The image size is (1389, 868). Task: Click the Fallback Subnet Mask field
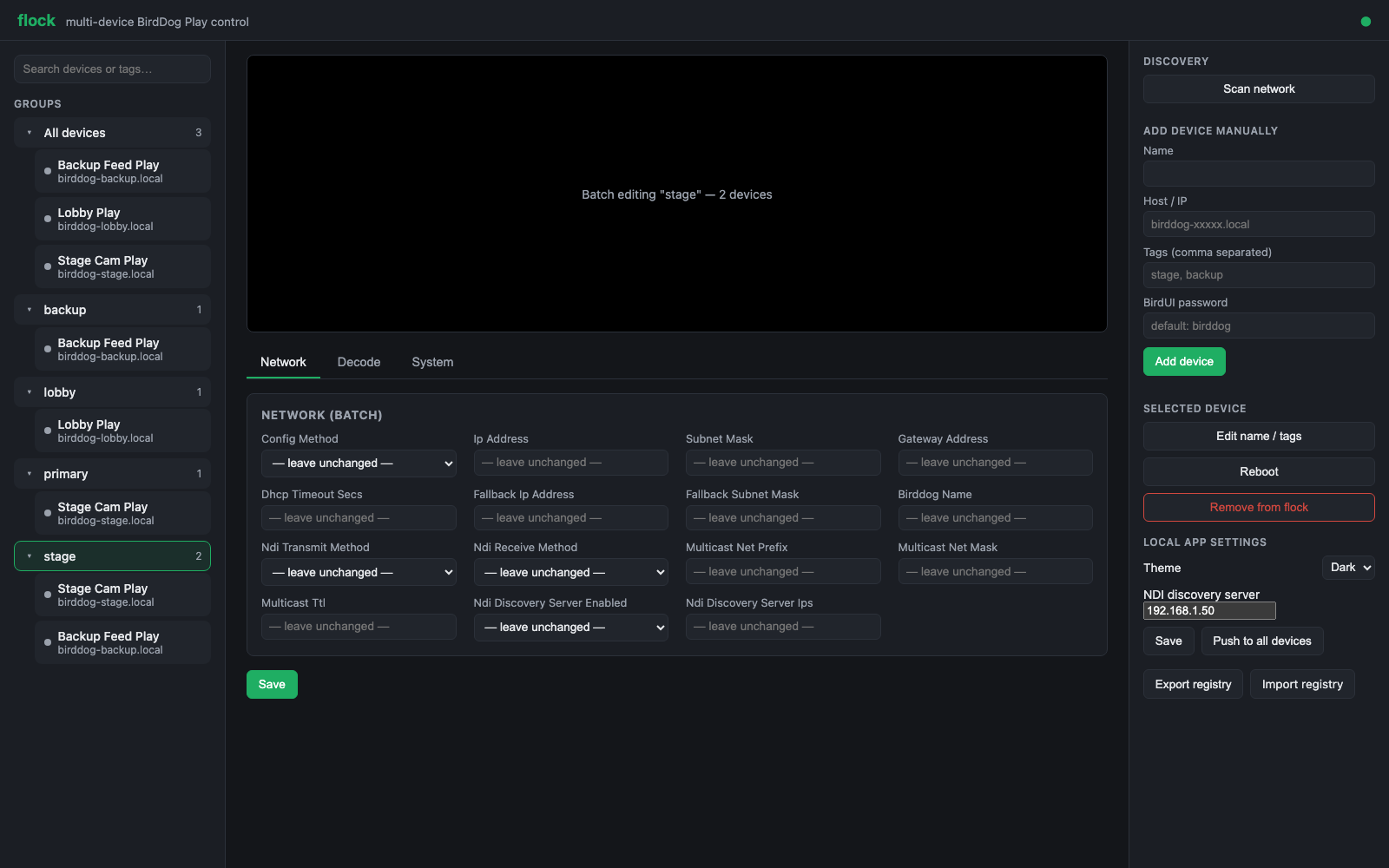[x=783, y=517]
